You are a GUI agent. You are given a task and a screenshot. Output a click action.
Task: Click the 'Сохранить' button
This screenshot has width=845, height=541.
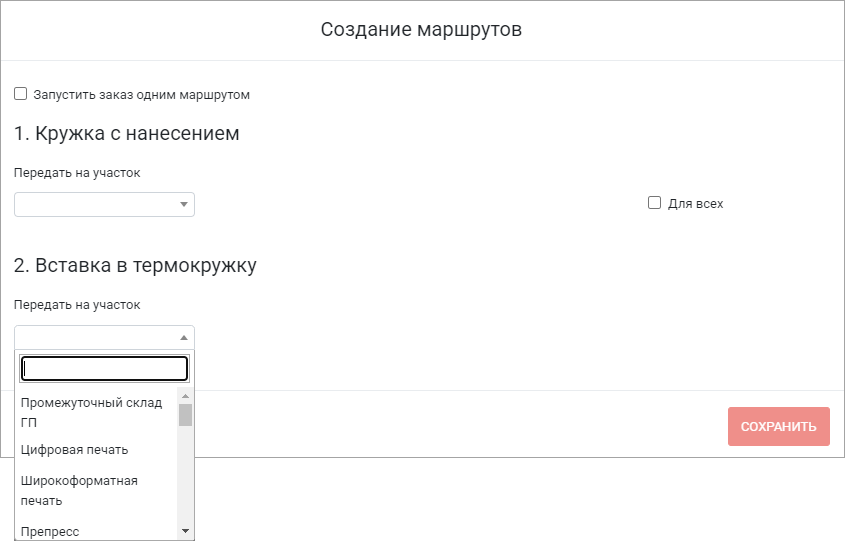pyautogui.click(x=779, y=426)
